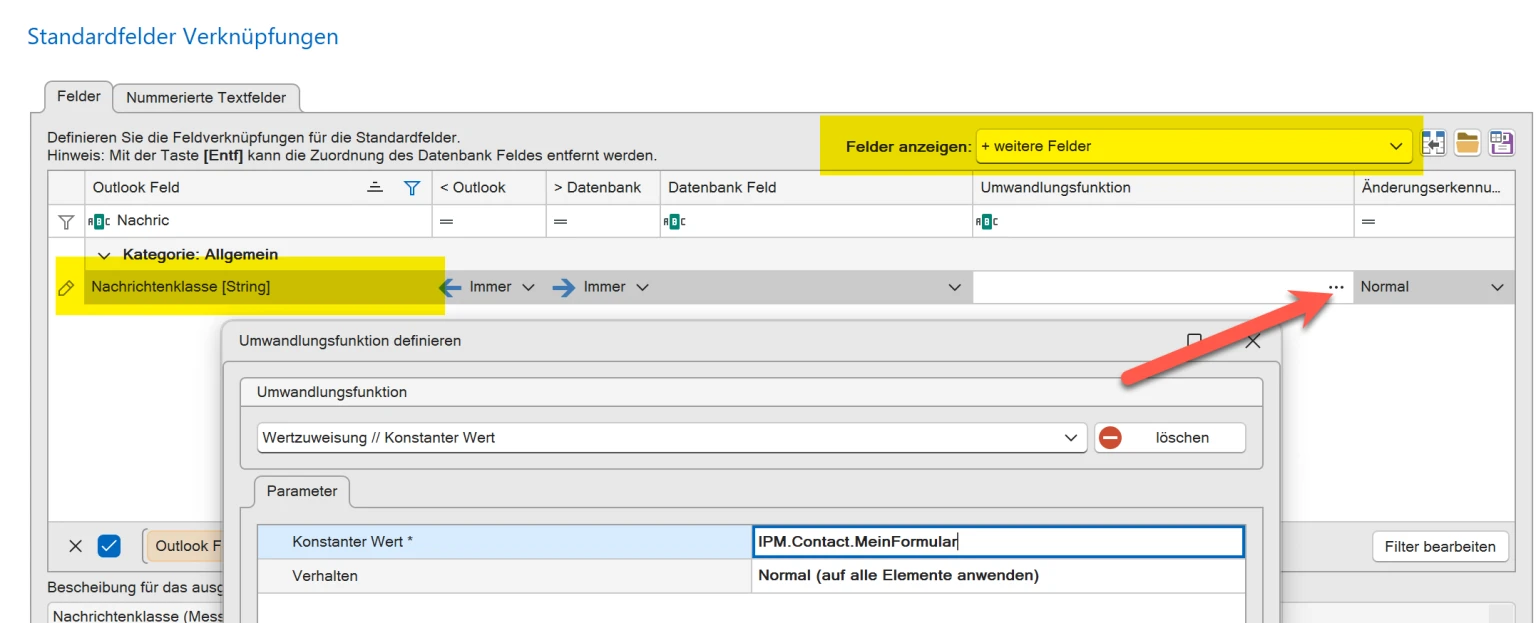Click the Filter bearbeiten button

[x=1440, y=546]
